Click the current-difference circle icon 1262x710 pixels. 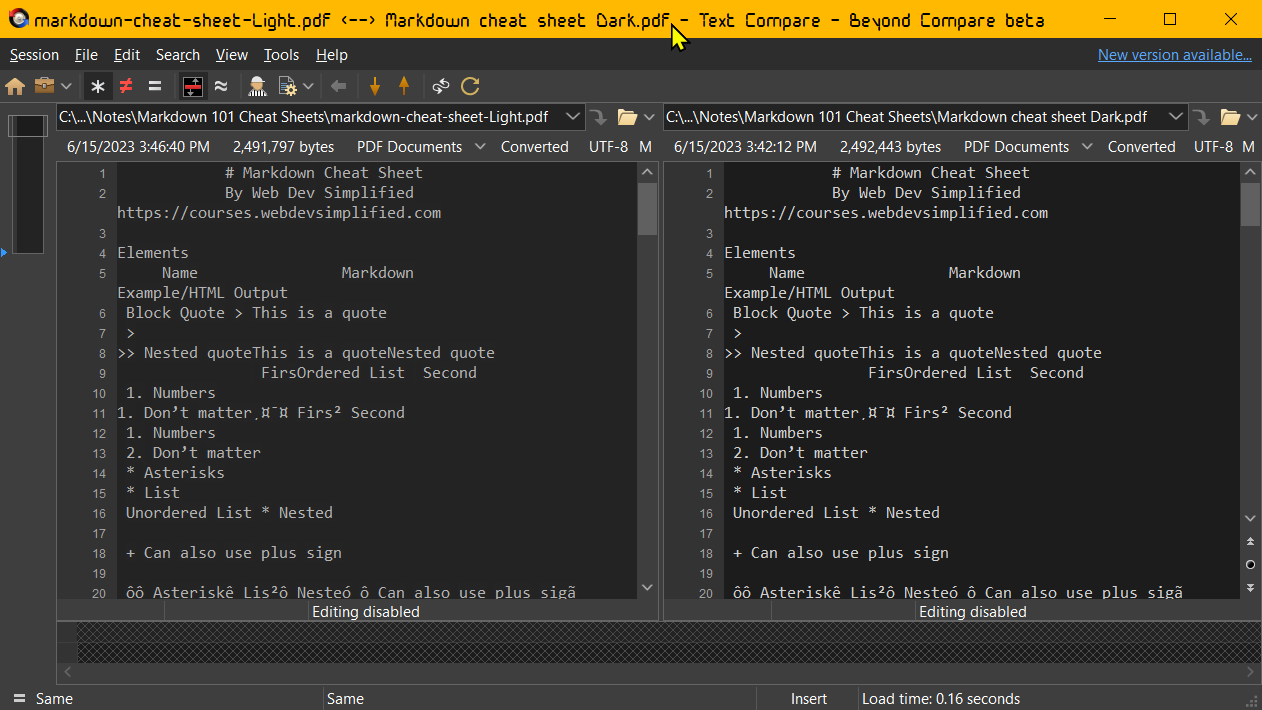pos(1250,565)
